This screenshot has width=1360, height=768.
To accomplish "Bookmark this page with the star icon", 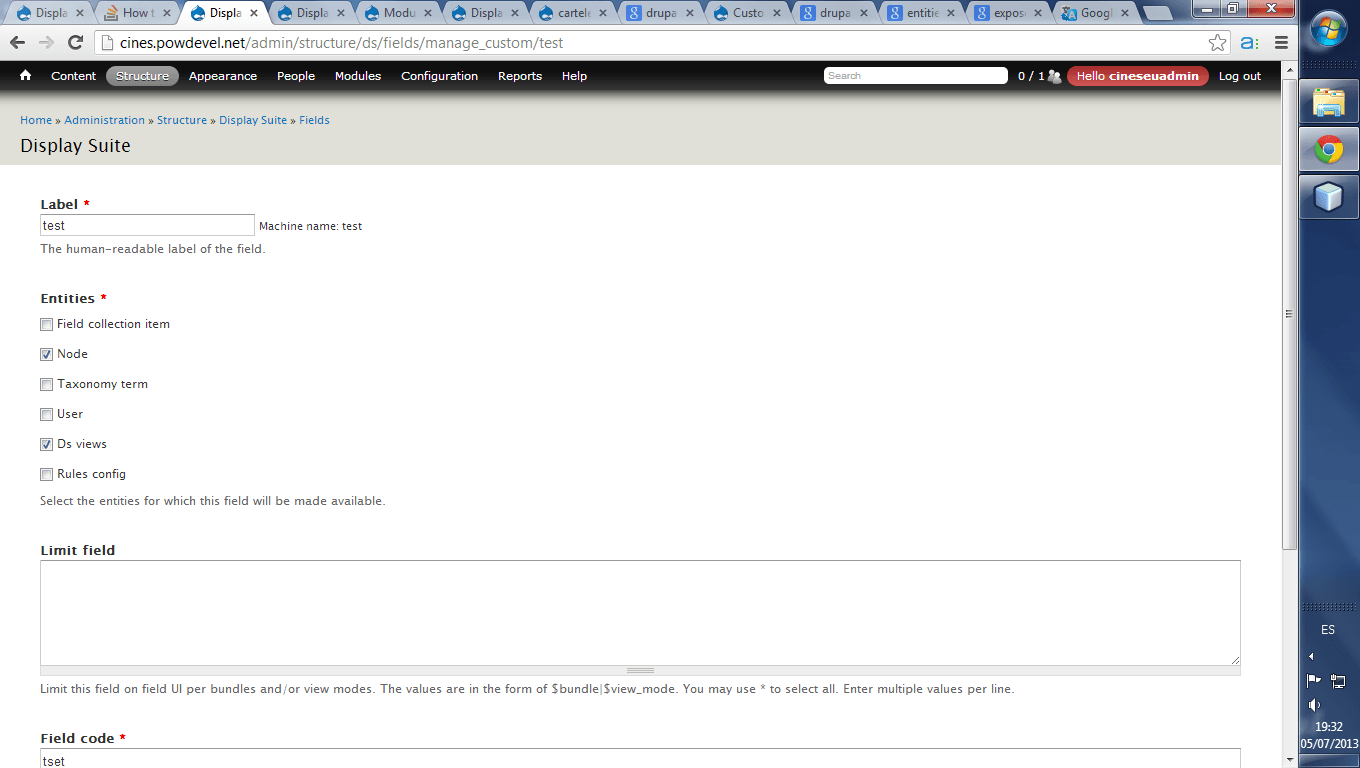I will (x=1217, y=43).
